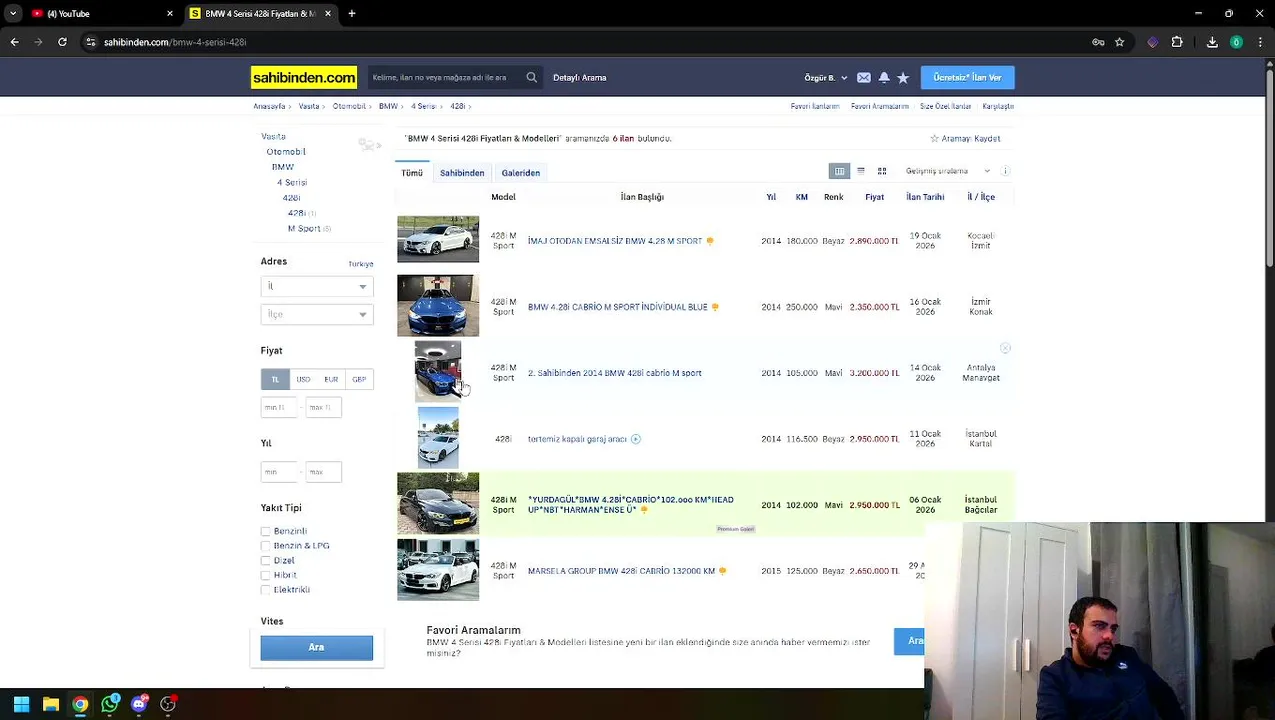Image resolution: width=1275 pixels, height=720 pixels.
Task: Click the blue Ara filter button
Action: tap(317, 648)
